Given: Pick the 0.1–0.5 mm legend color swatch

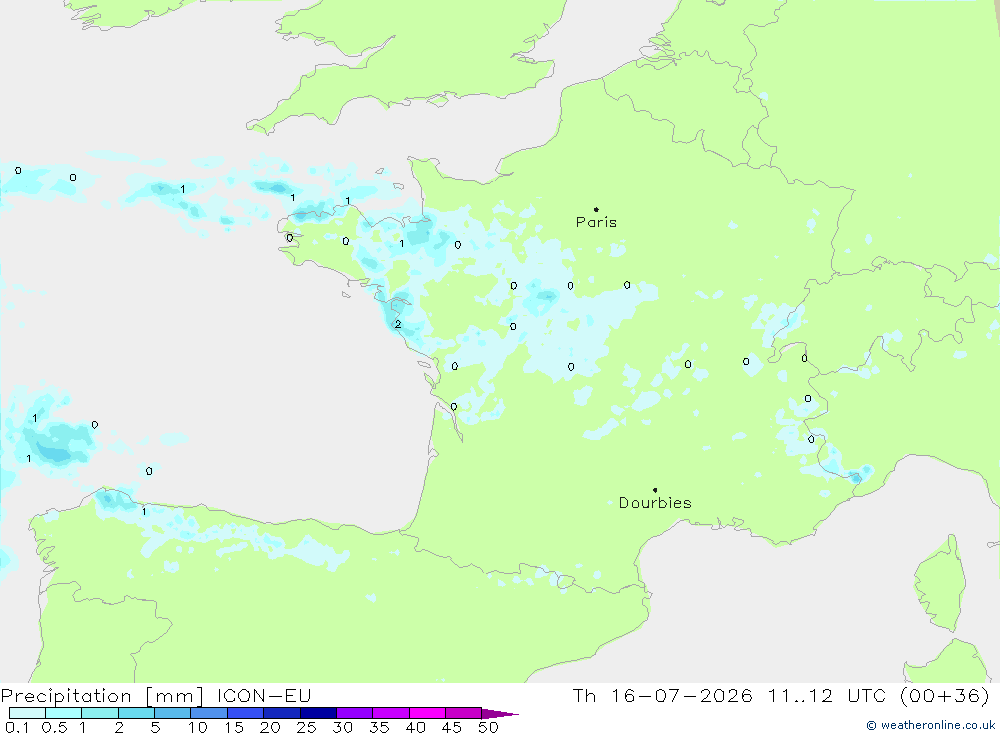Looking at the screenshot, I should pyautogui.click(x=27, y=713).
